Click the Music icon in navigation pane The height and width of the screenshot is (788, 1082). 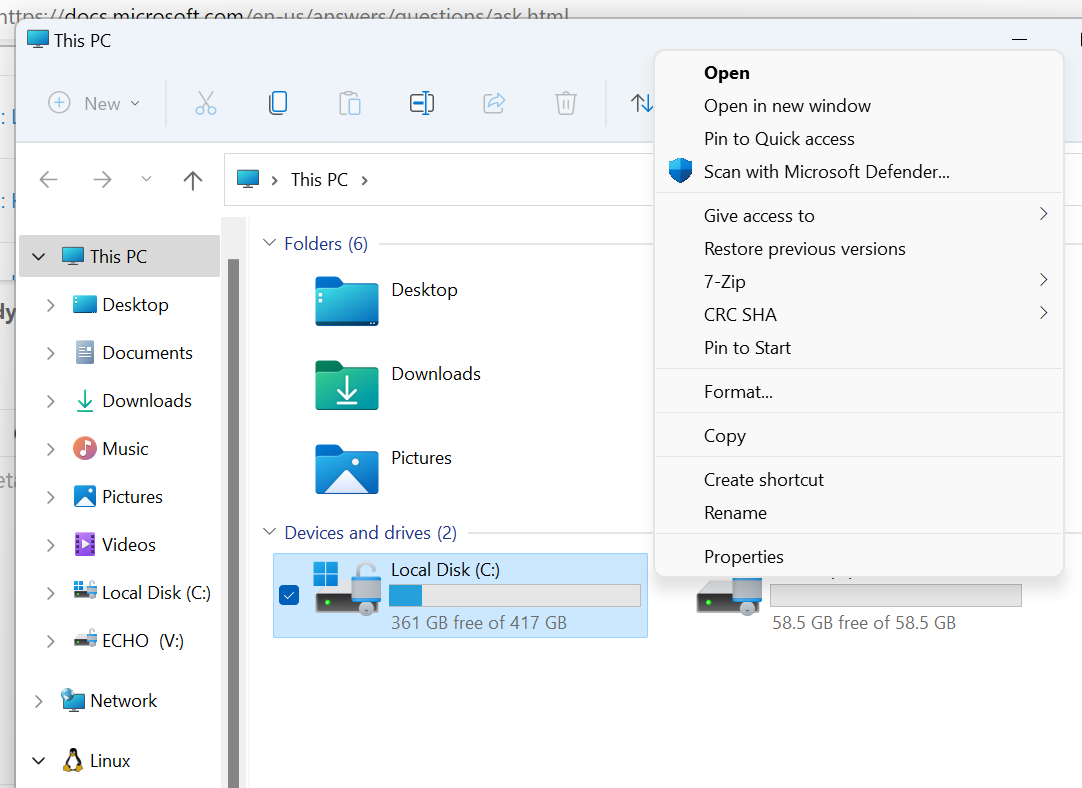pyautogui.click(x=84, y=449)
